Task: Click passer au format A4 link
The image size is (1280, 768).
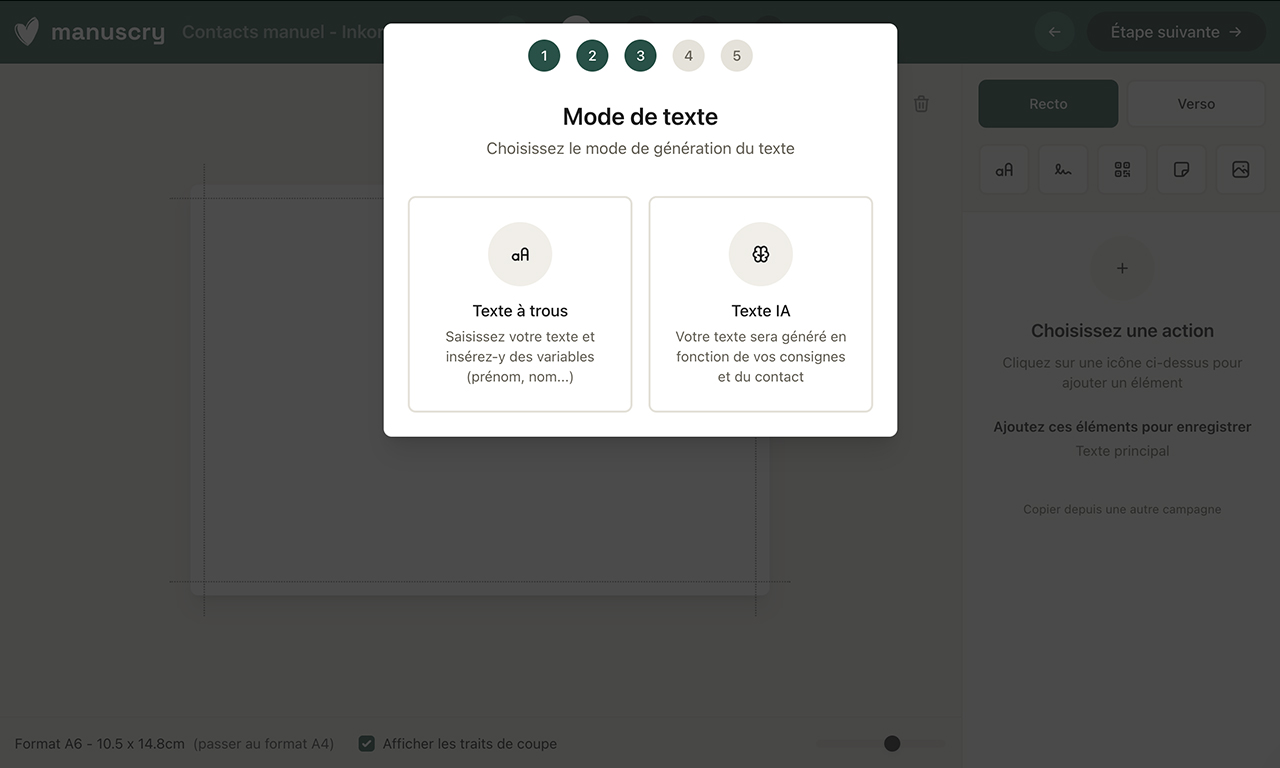Action: pos(264,744)
